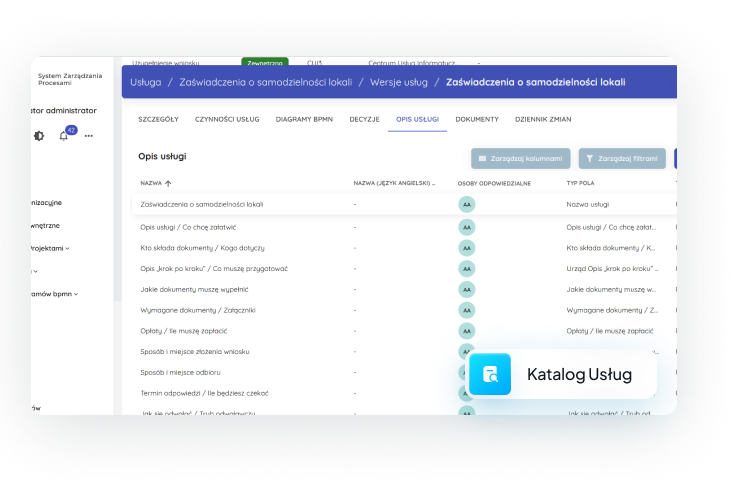Click the Usługa breadcrumb link
This screenshot has height=495, width=745.
(x=145, y=81)
